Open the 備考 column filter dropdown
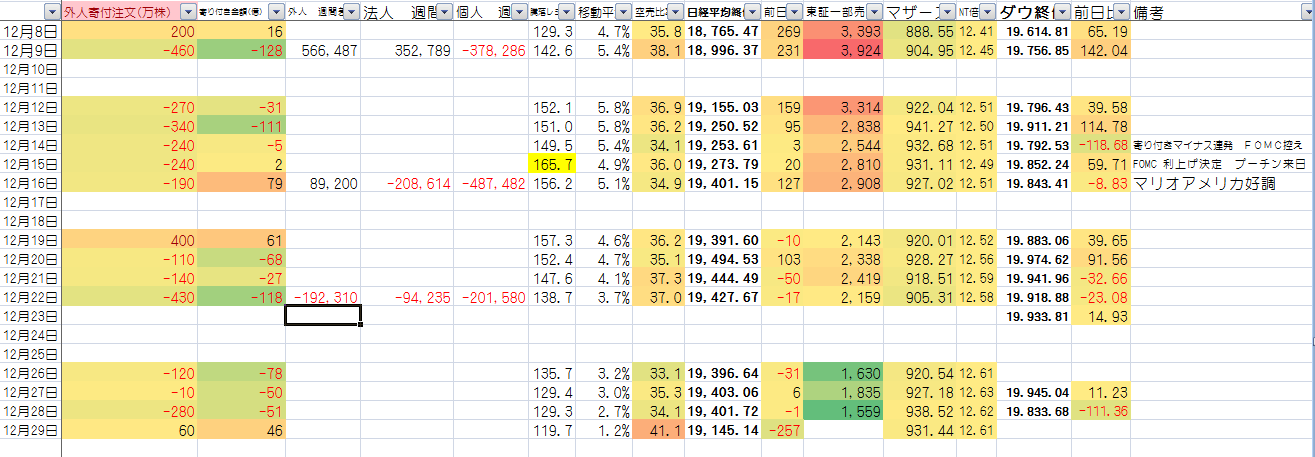This screenshot has height=457, width=1315. pos(1306,12)
